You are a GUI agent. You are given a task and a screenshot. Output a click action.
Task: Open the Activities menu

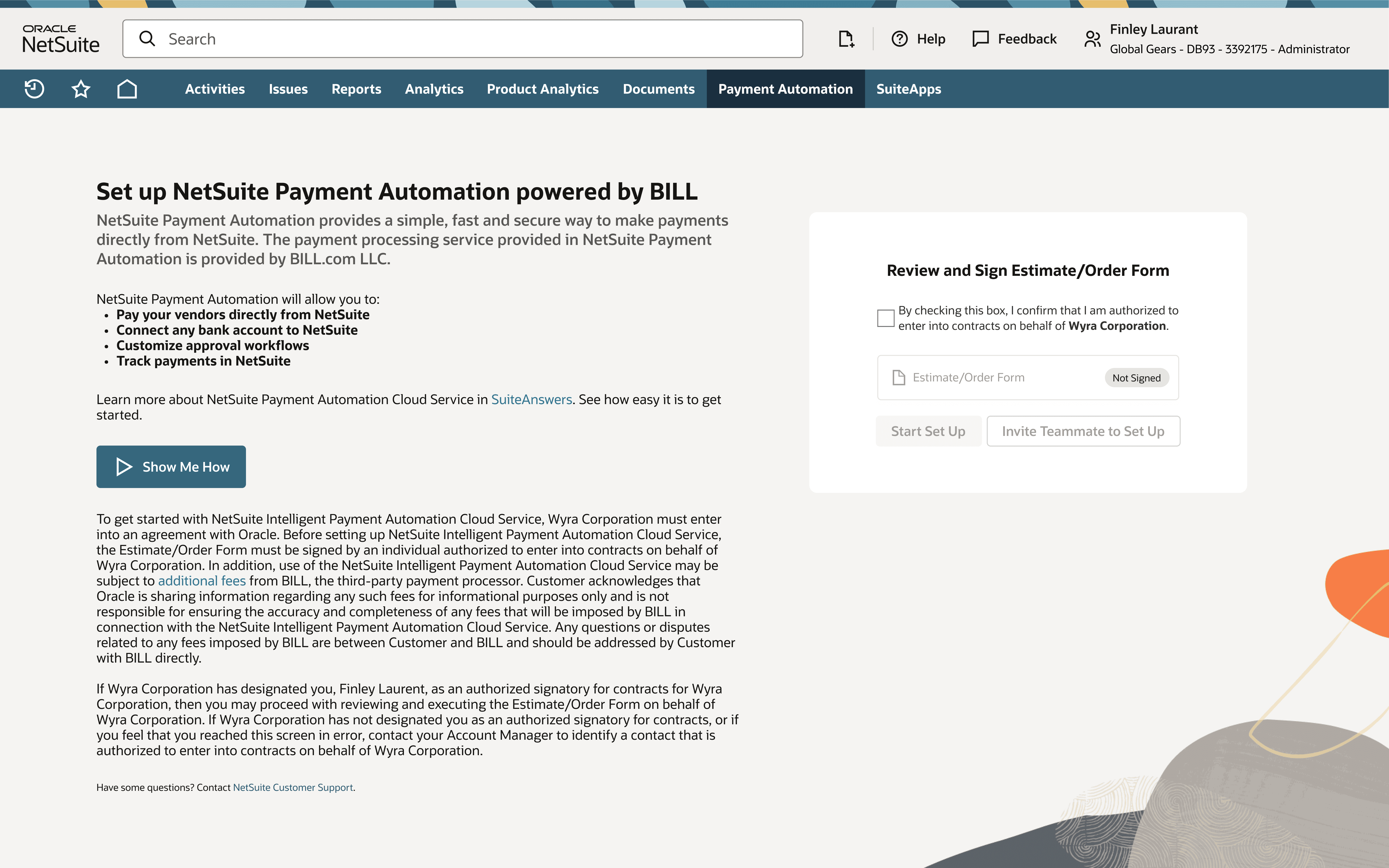215,89
